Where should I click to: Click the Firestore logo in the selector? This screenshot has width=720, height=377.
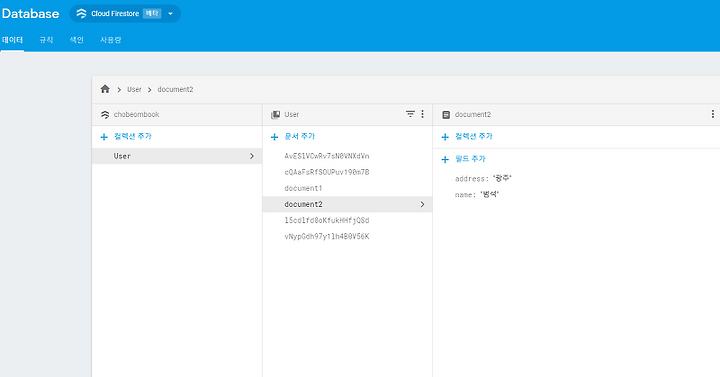81,14
